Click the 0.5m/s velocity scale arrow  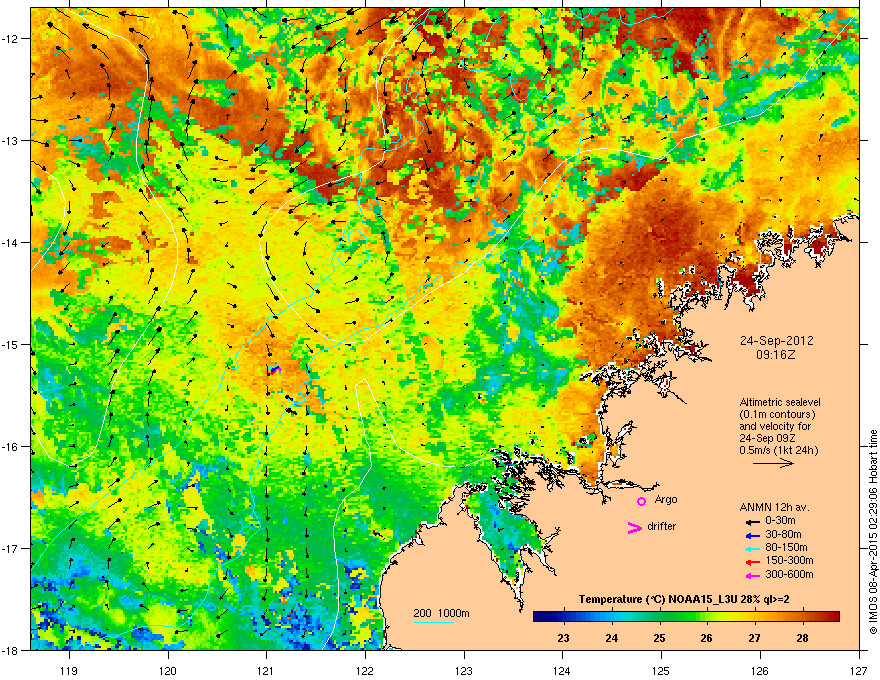[773, 463]
